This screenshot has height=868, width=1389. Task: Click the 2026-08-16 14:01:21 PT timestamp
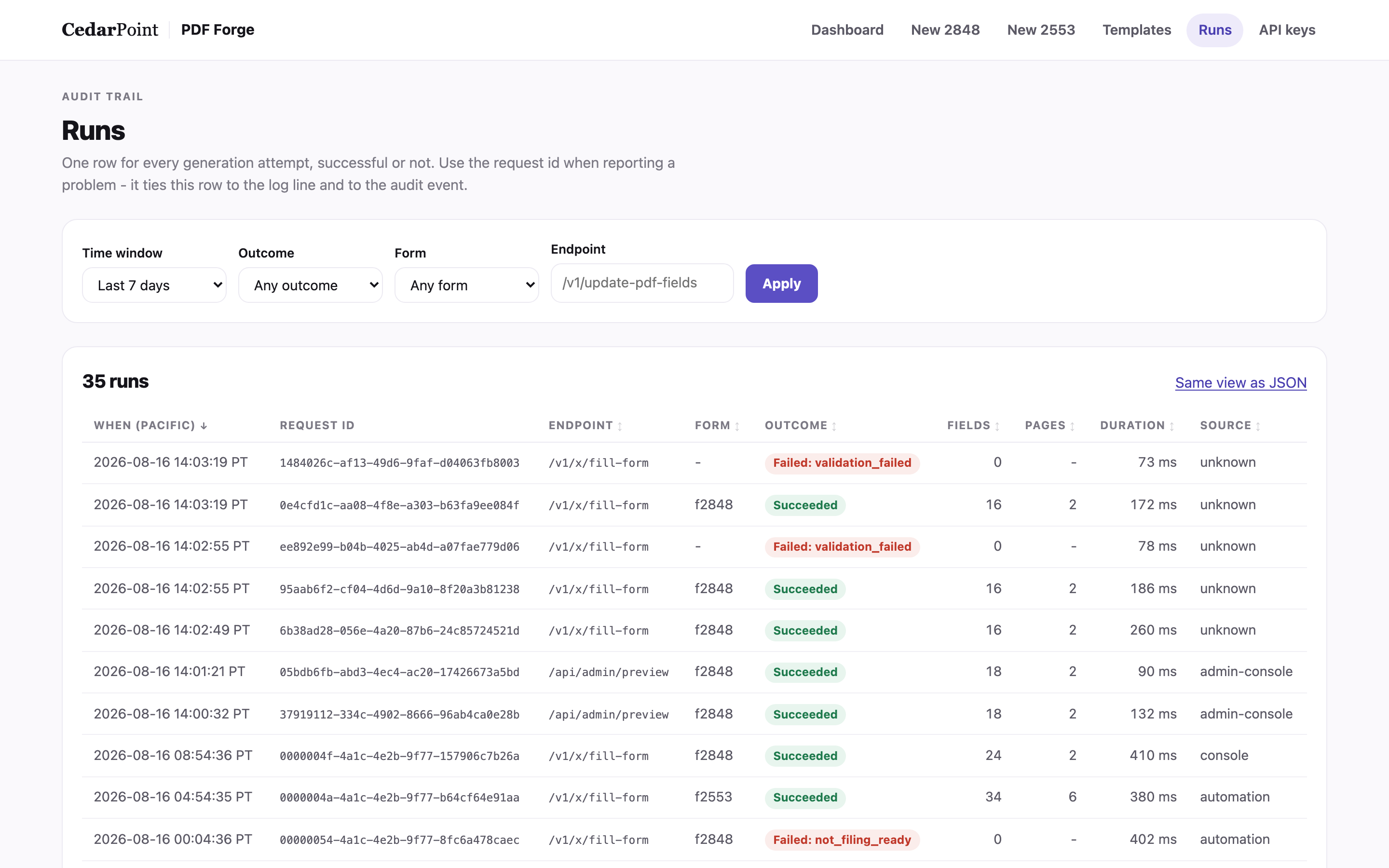[169, 671]
